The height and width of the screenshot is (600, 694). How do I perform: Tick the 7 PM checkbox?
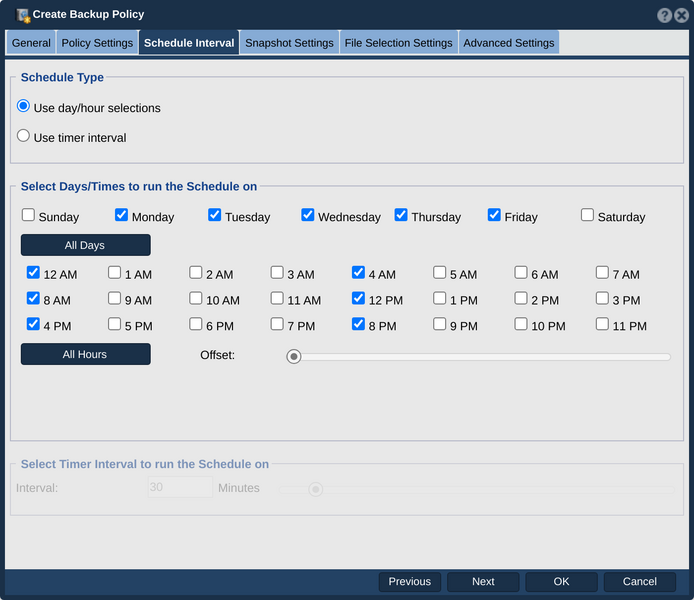click(x=277, y=324)
